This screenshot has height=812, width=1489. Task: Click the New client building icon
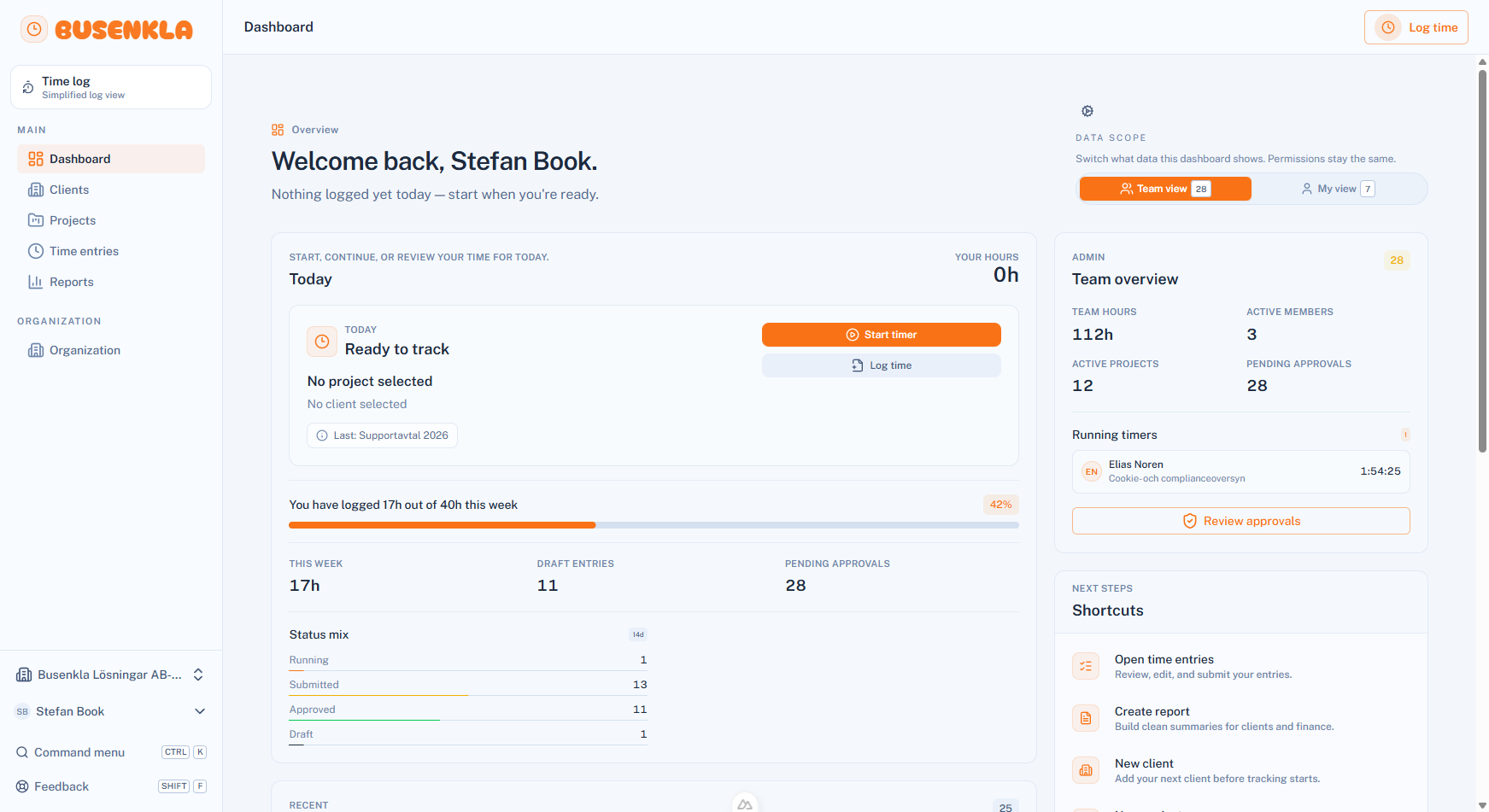(1086, 770)
